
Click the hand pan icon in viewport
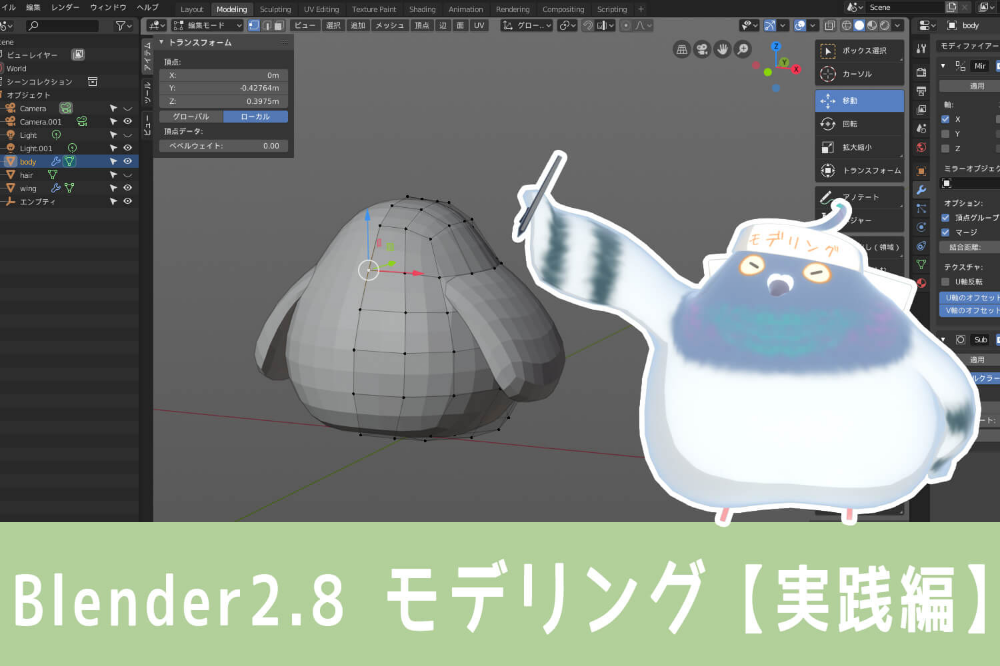(x=723, y=49)
